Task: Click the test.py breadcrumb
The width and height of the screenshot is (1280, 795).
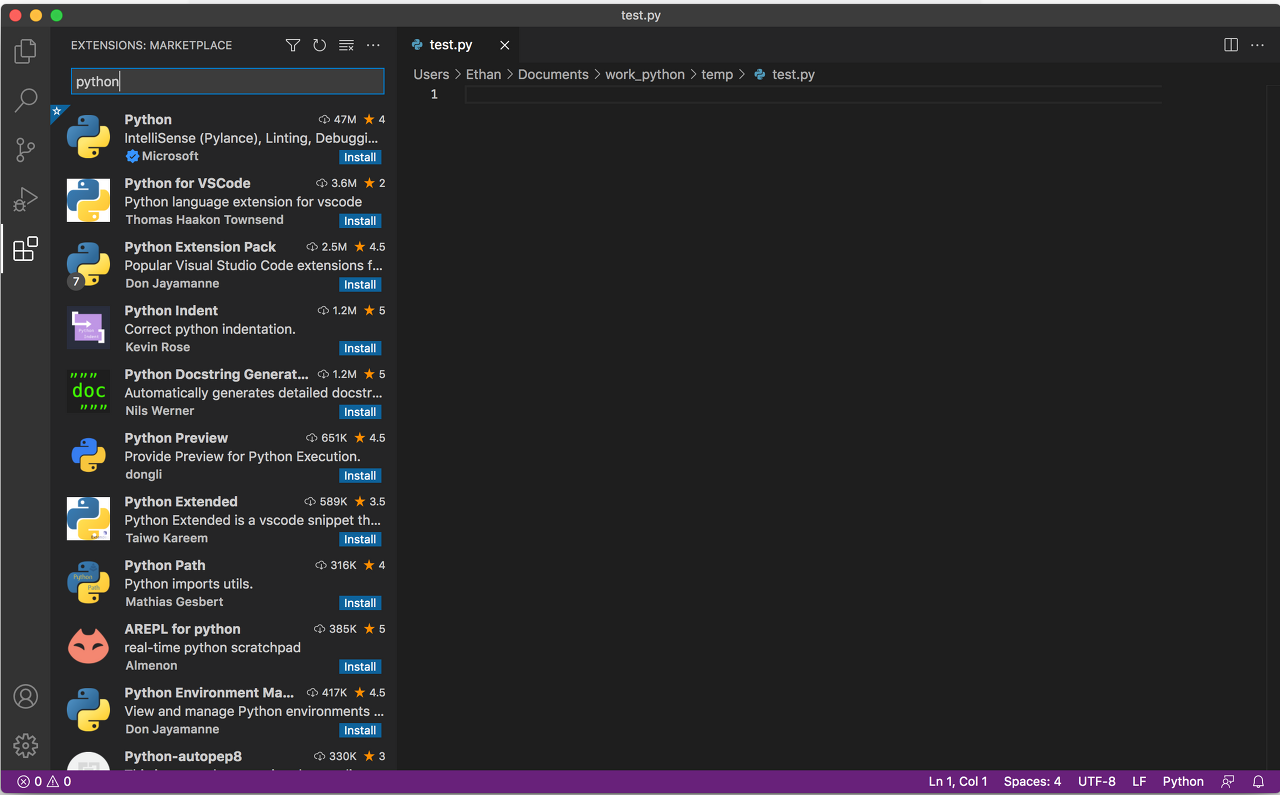Action: 793,75
